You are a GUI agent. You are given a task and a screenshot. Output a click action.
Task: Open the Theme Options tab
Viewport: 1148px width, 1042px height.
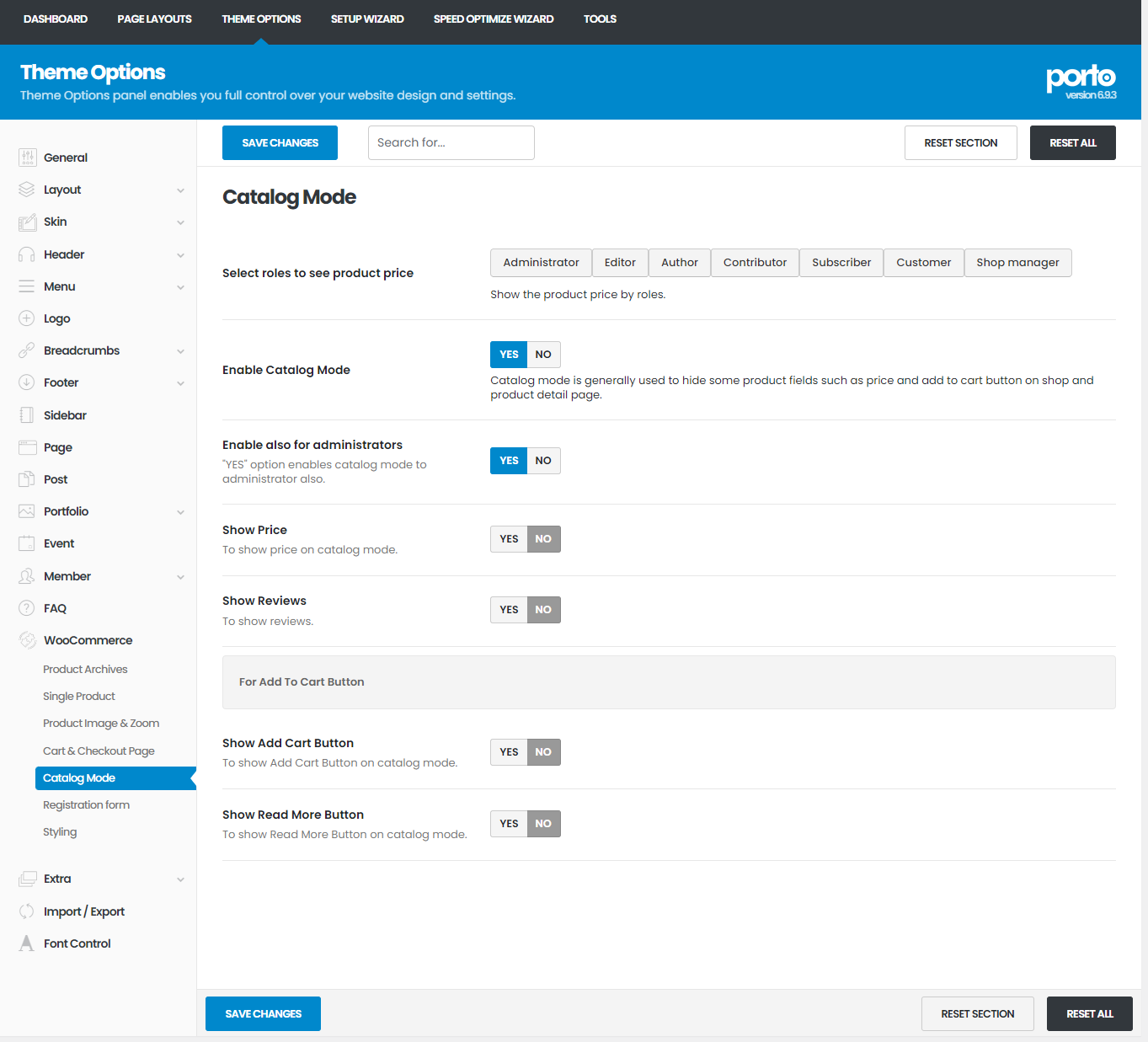261,19
